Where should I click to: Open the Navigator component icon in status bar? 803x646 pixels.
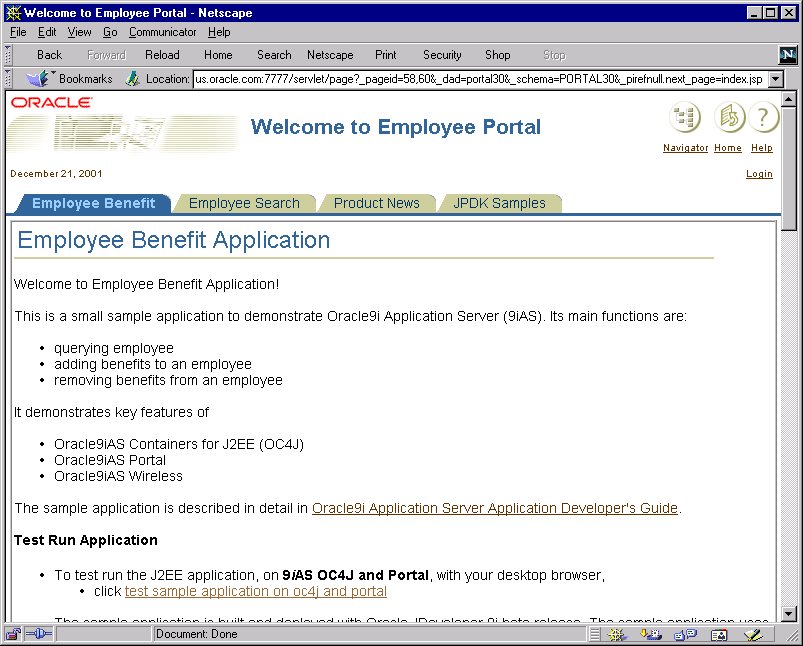[618, 635]
